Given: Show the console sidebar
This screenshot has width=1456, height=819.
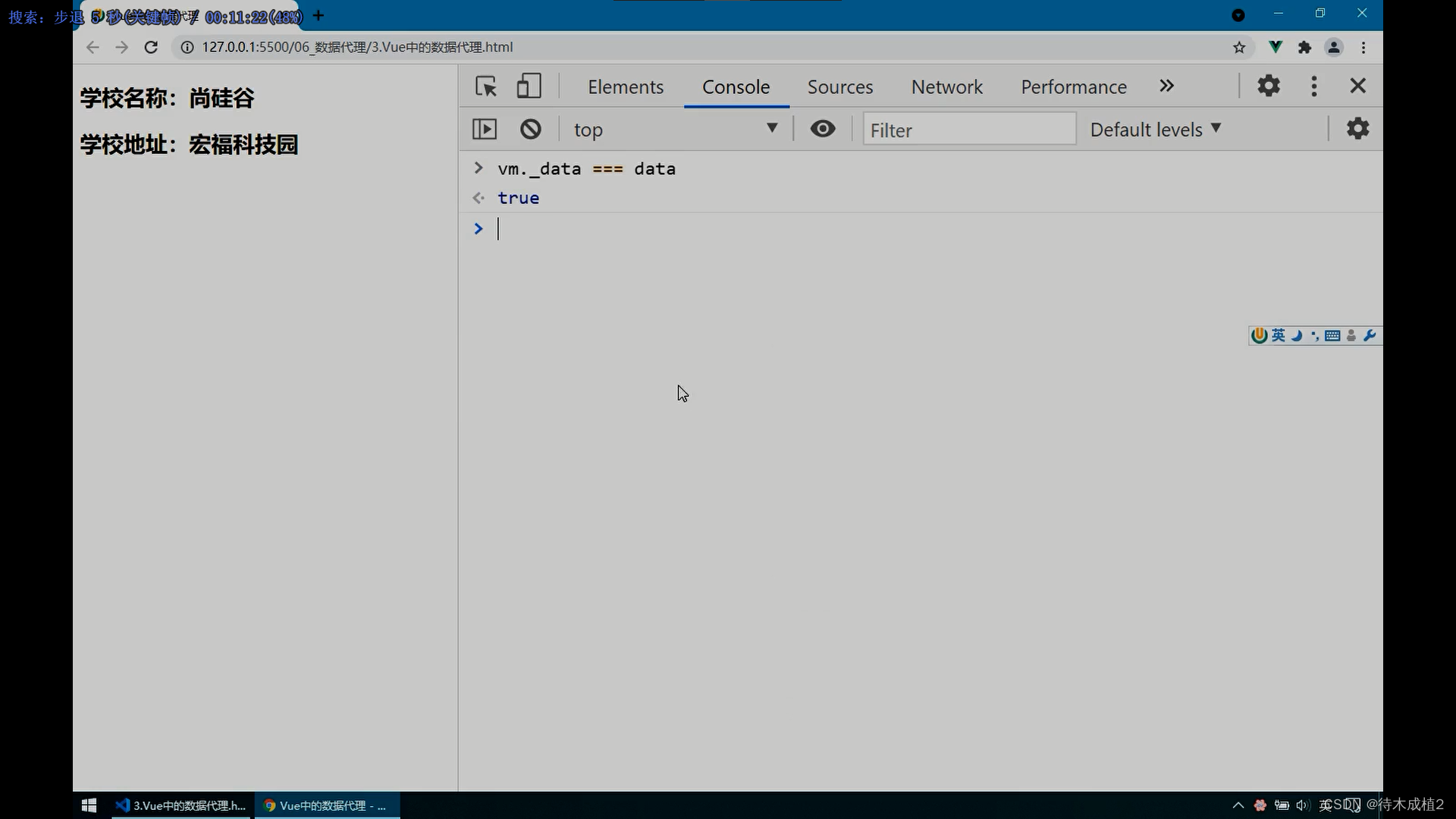Looking at the screenshot, I should 485,129.
